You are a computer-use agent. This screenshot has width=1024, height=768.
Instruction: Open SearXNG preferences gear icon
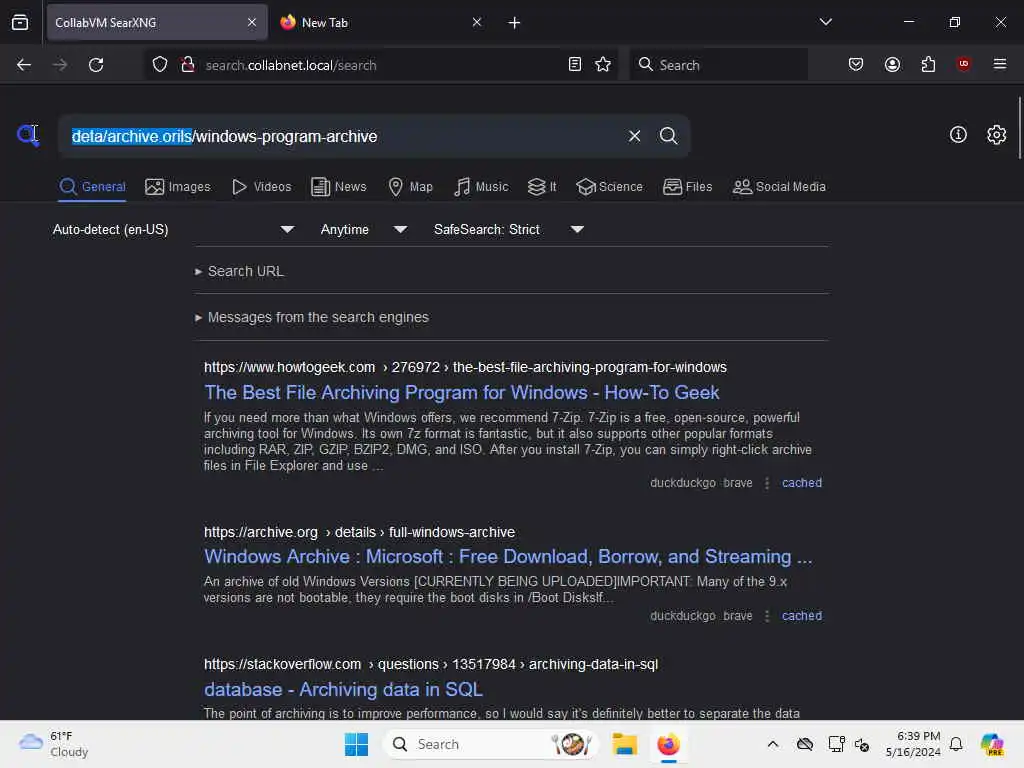997,135
